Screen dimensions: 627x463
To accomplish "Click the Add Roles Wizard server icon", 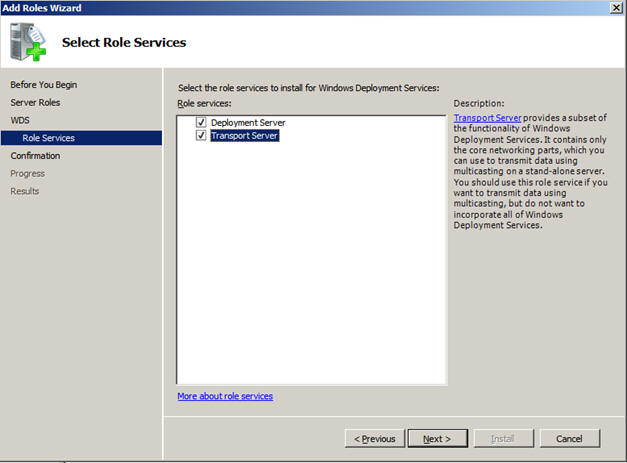I will click(28, 42).
